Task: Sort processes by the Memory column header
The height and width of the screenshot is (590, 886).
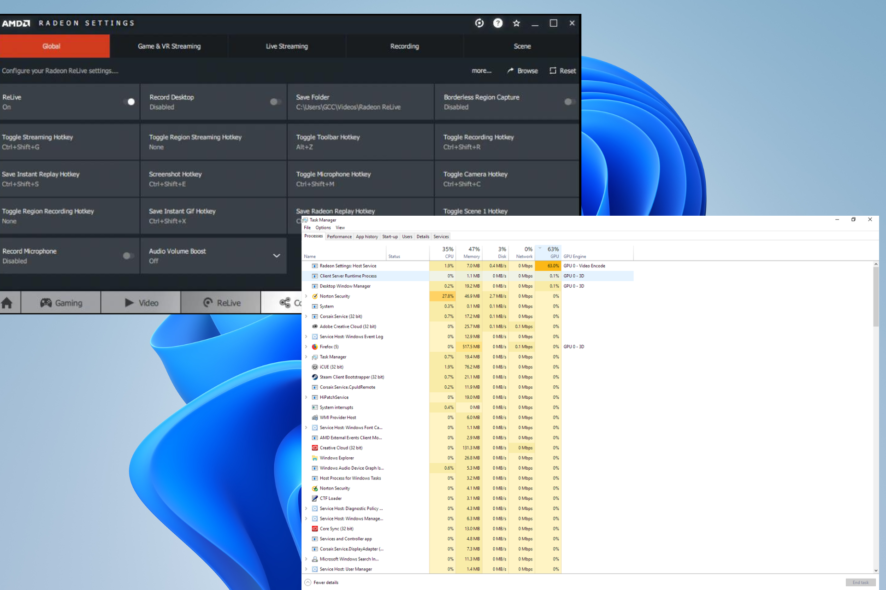Action: pos(469,253)
